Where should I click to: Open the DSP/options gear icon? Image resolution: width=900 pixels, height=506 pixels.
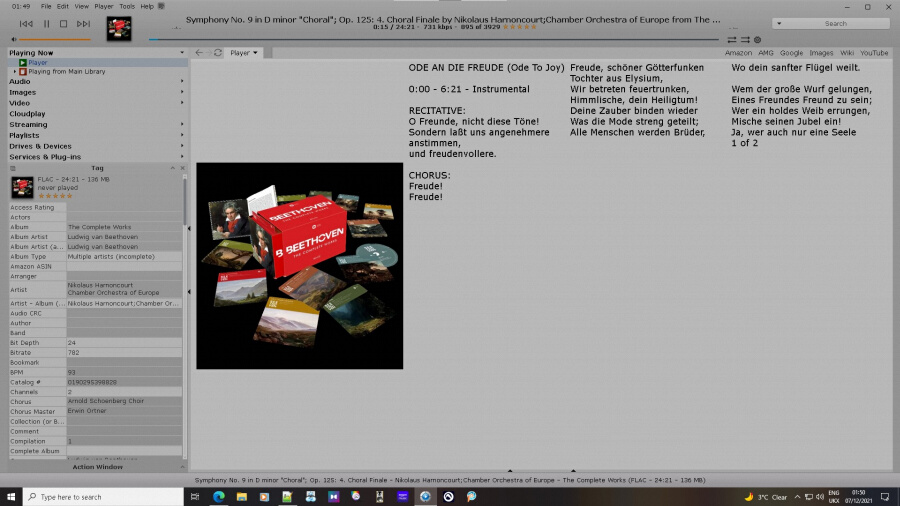758,40
